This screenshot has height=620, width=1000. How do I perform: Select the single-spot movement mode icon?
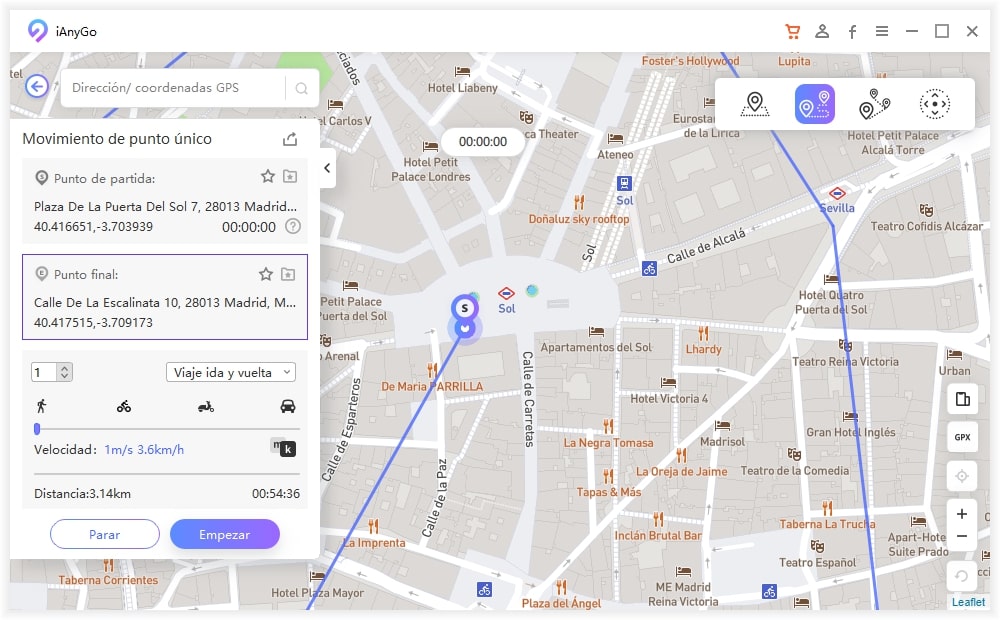click(814, 104)
